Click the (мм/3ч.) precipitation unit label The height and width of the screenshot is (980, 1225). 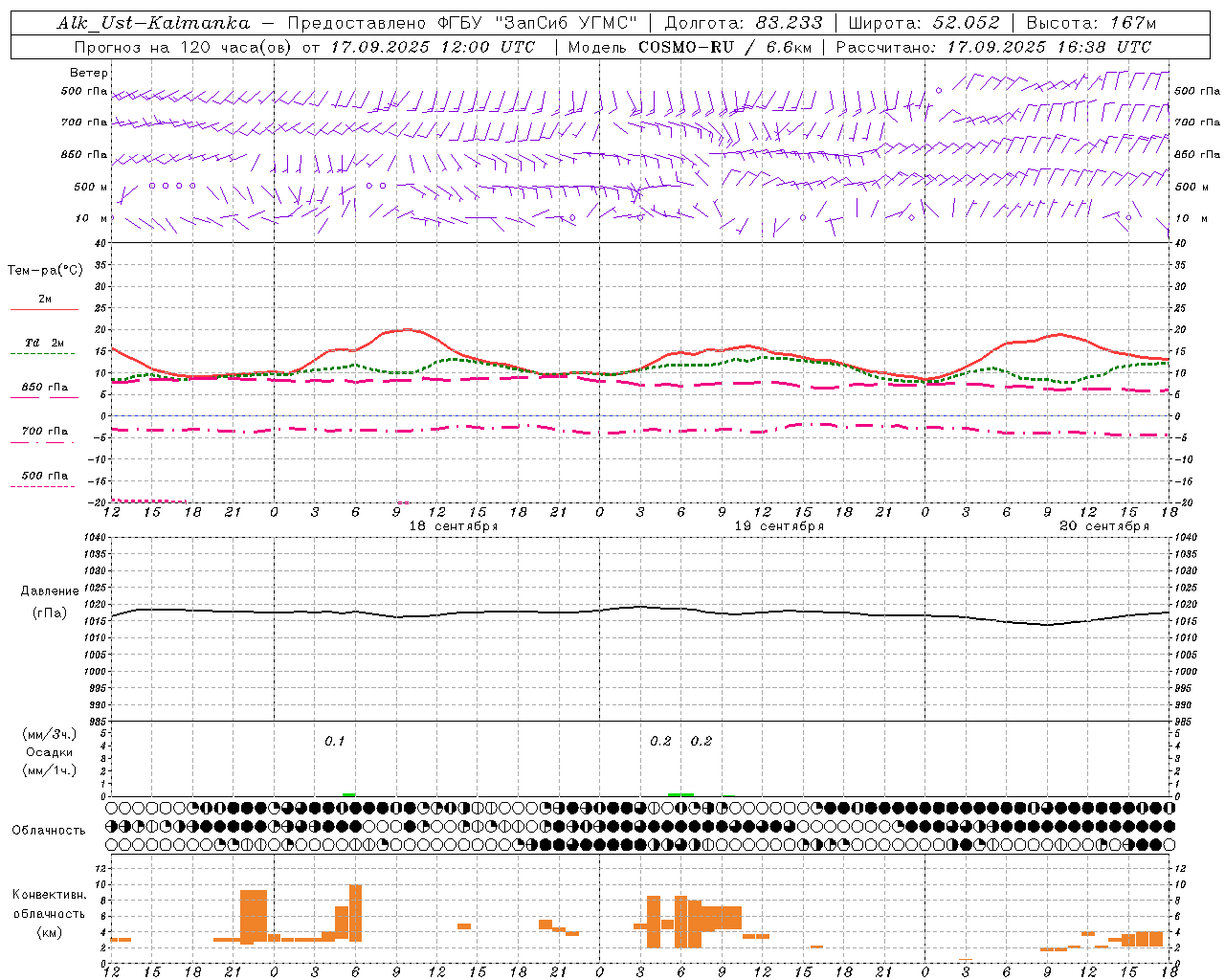pyautogui.click(x=50, y=734)
